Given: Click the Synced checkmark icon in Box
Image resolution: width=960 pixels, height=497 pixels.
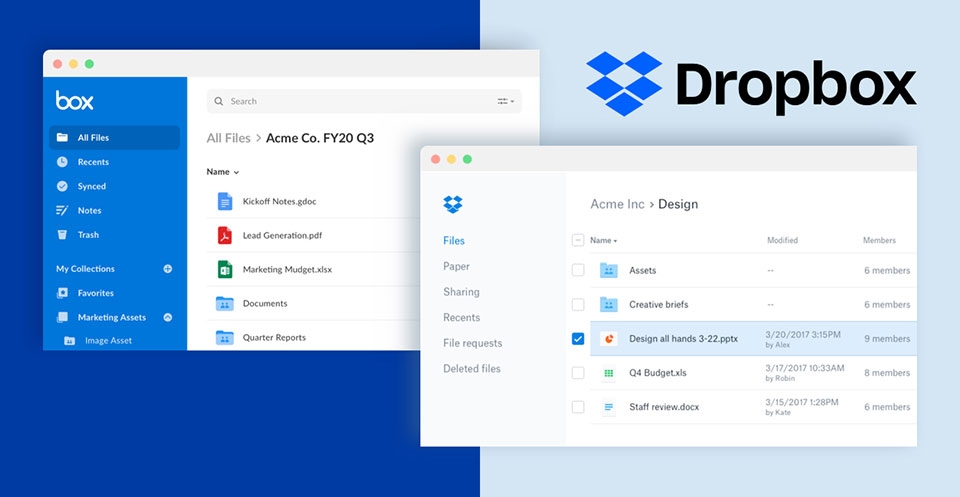Looking at the screenshot, I should [x=62, y=186].
